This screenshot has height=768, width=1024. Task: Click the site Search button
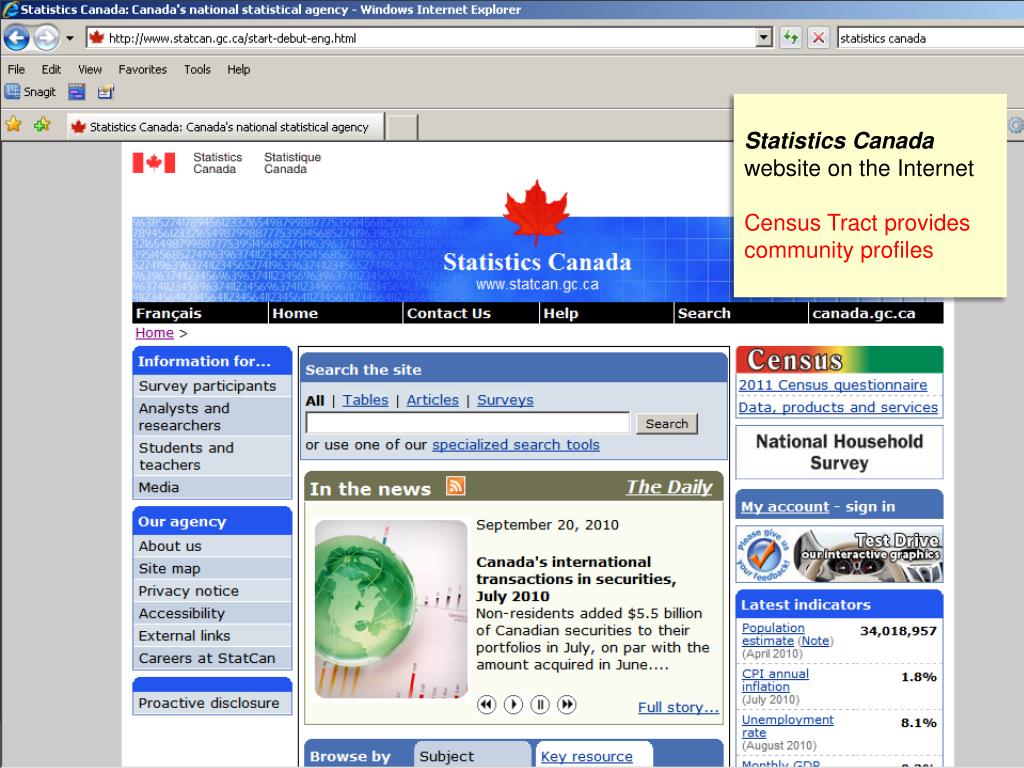[x=667, y=423]
